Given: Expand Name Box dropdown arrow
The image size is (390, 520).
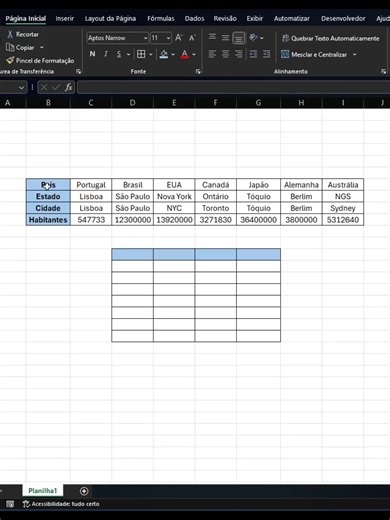Looking at the screenshot, I should click(x=21, y=88).
